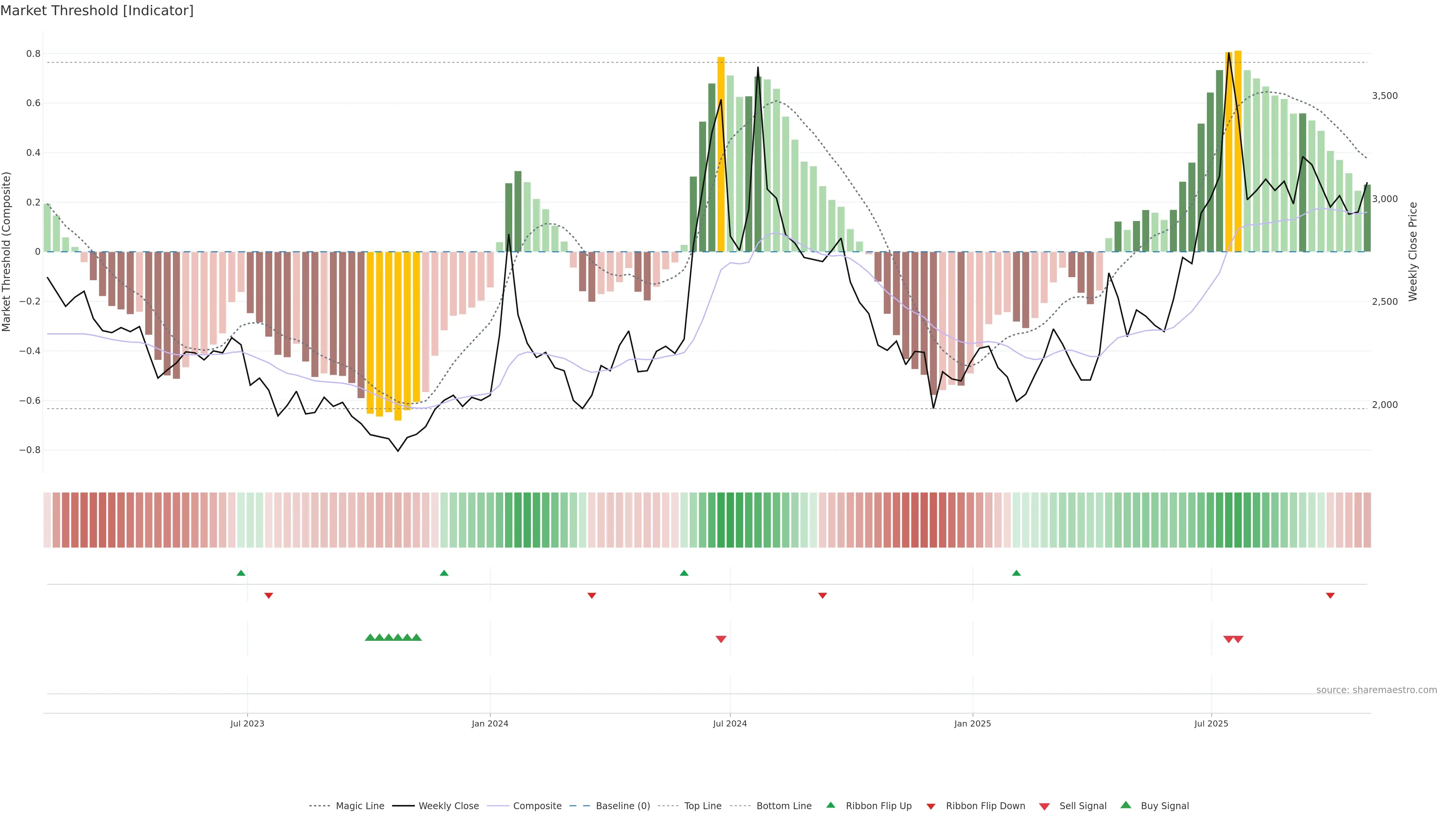Click the Ribbon Flip Down legend triangle icon
This screenshot has height=819, width=1456.
click(x=930, y=806)
